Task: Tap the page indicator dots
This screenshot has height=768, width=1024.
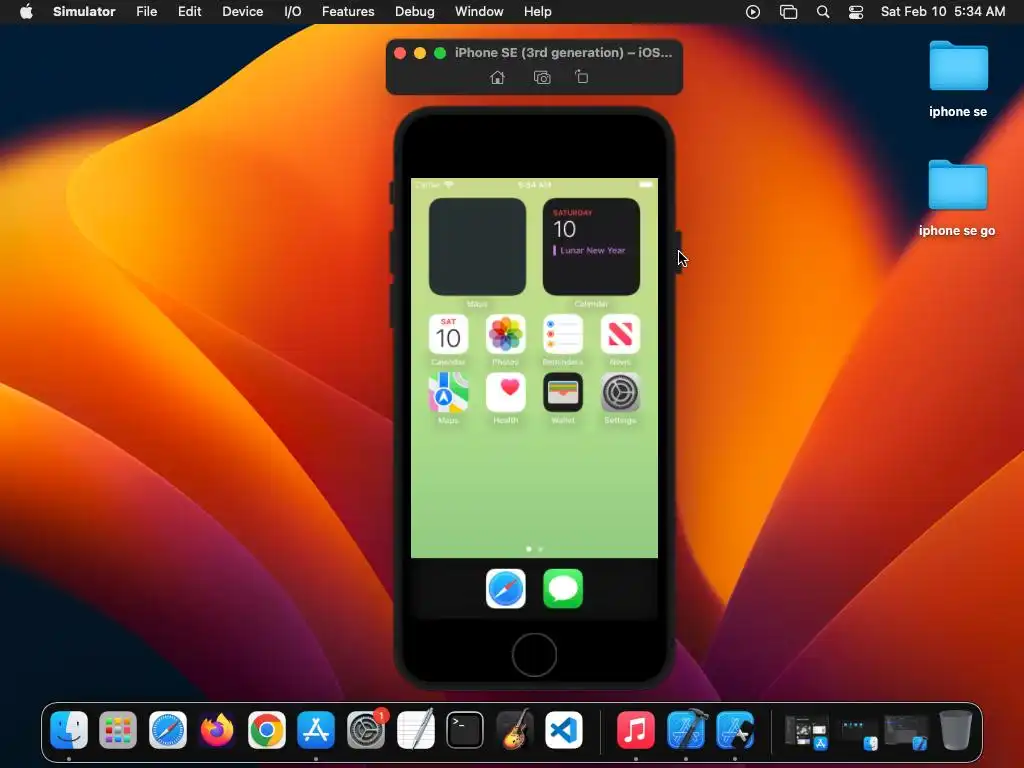Action: point(534,549)
